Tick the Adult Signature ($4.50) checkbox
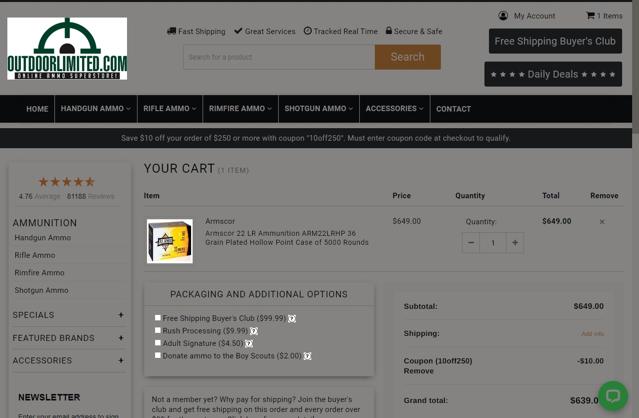The image size is (639, 418). click(x=158, y=343)
